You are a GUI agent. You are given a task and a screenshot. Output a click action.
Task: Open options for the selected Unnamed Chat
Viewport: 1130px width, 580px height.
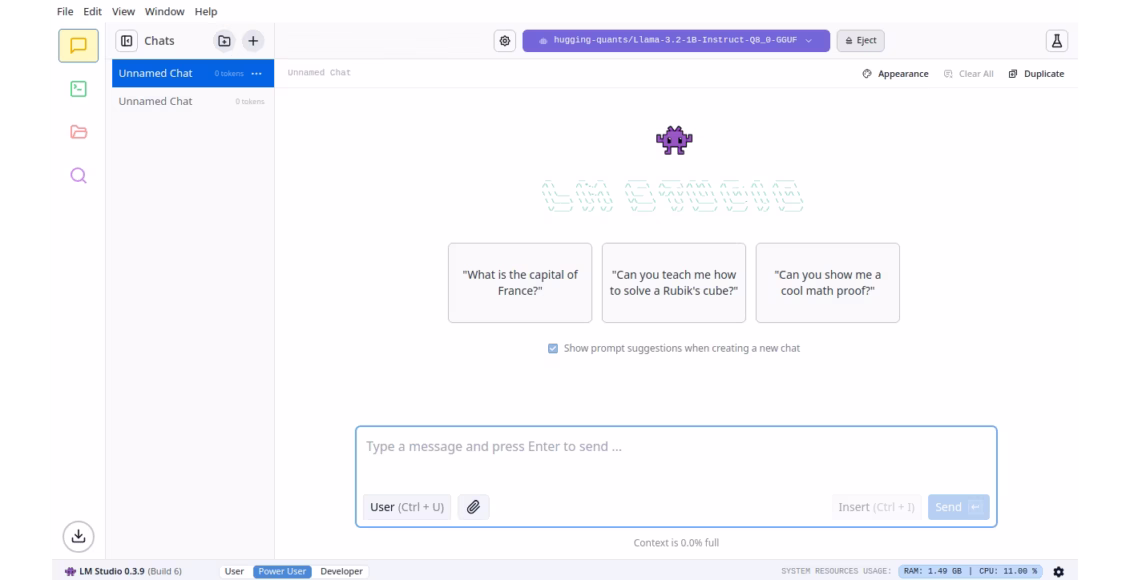[x=257, y=73]
